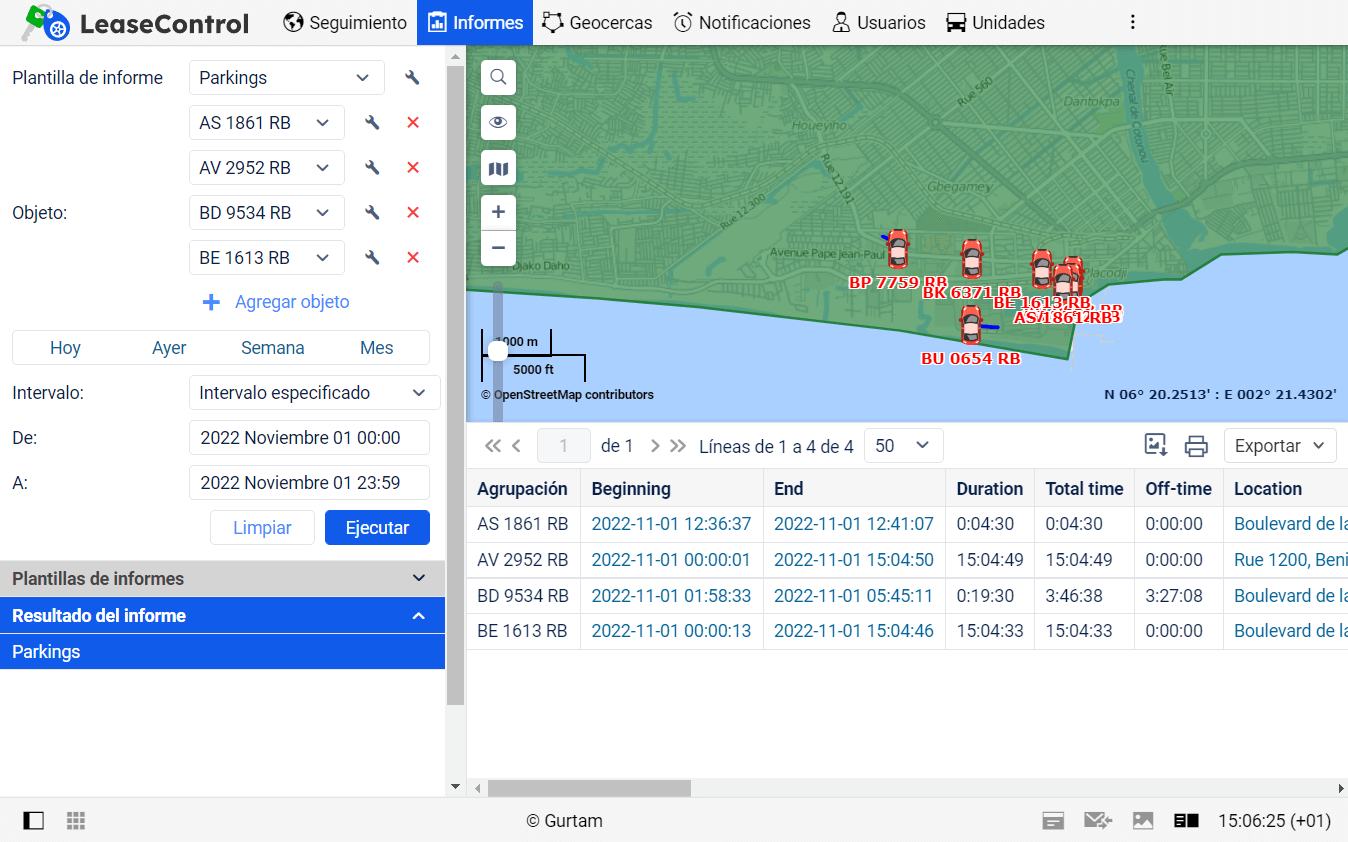The width and height of the screenshot is (1348, 842).
Task: Go to first page of results
Action: [x=492, y=446]
